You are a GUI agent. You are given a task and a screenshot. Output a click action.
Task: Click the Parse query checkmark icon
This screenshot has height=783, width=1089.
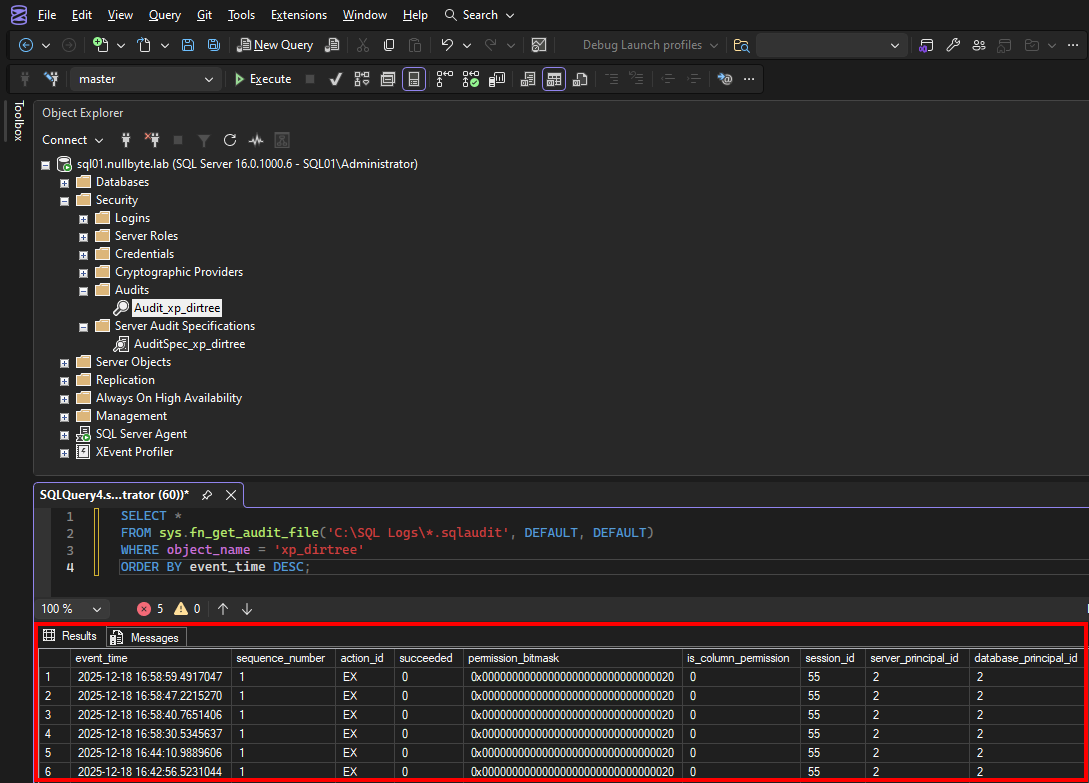[336, 79]
